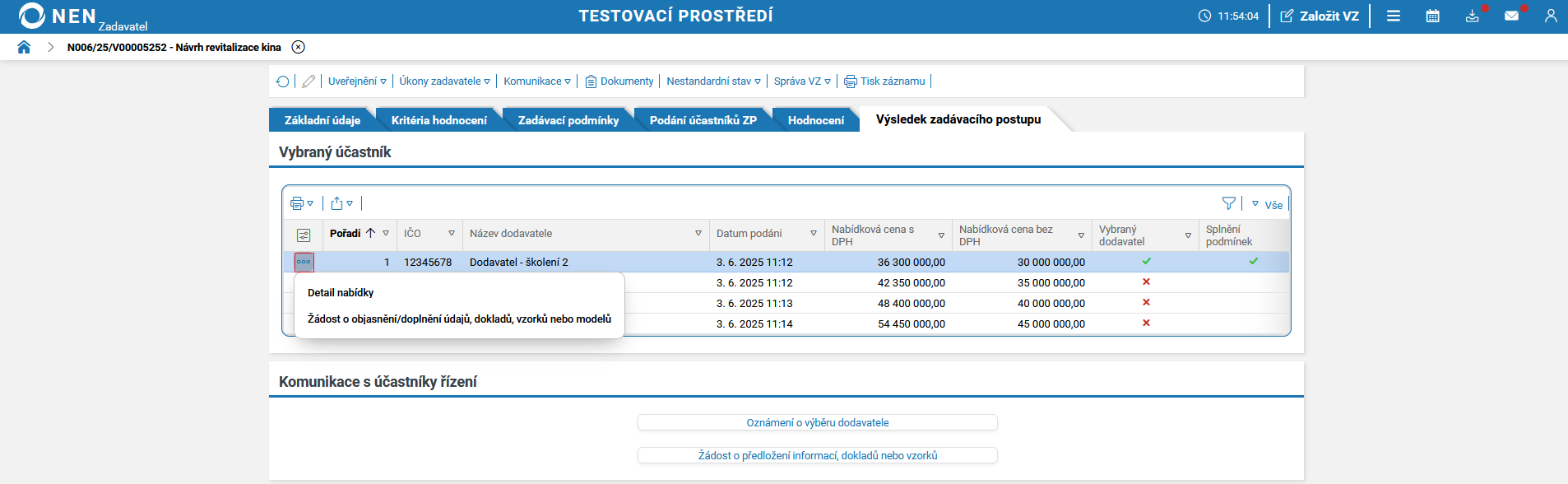Open Dokumenty
Viewport: 1568px width, 484px height.
[619, 81]
